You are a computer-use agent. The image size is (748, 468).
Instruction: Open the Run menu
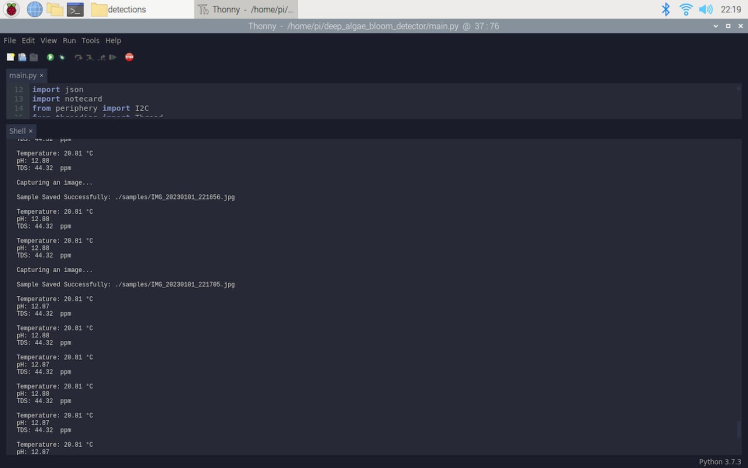69,41
